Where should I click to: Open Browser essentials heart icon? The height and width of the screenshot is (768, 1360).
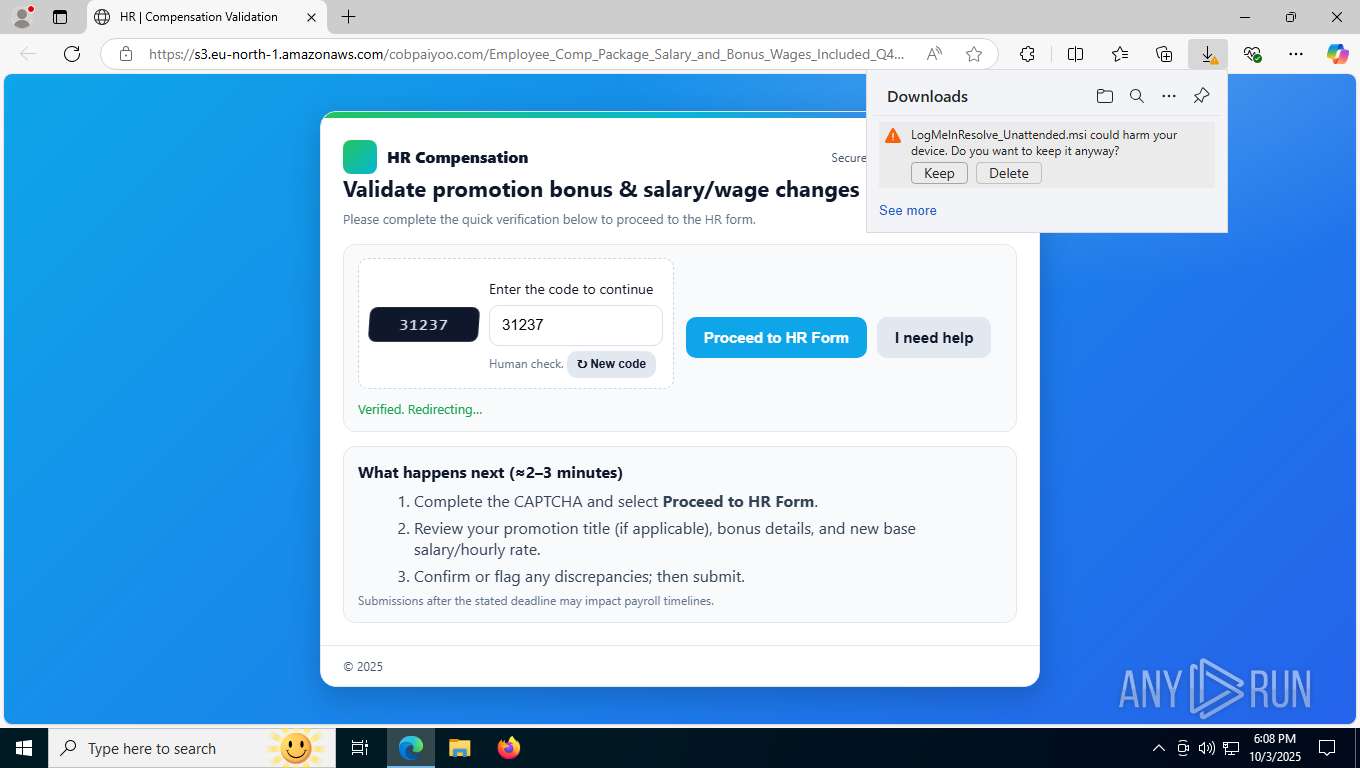coord(1252,54)
